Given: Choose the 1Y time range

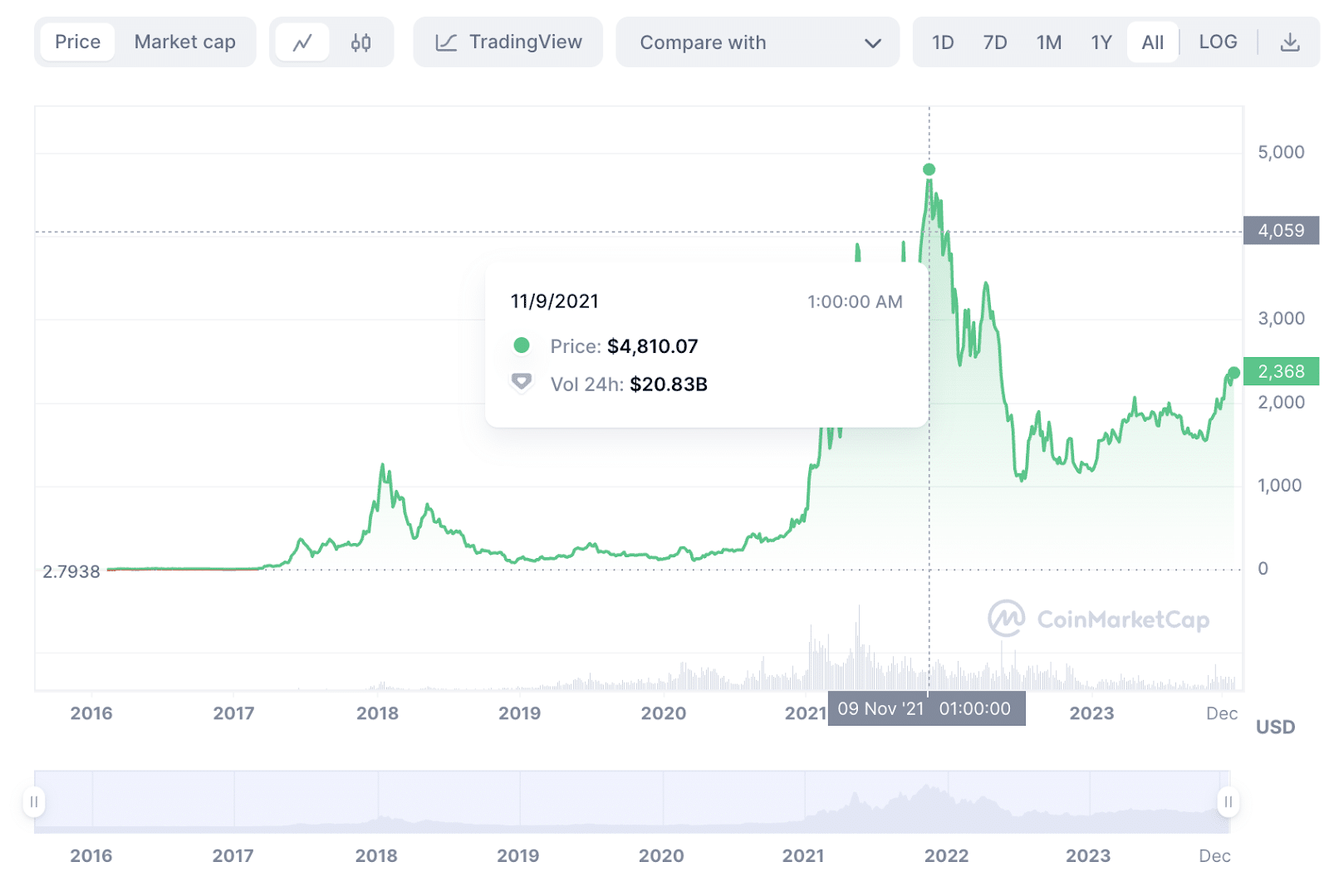Looking at the screenshot, I should point(1101,42).
